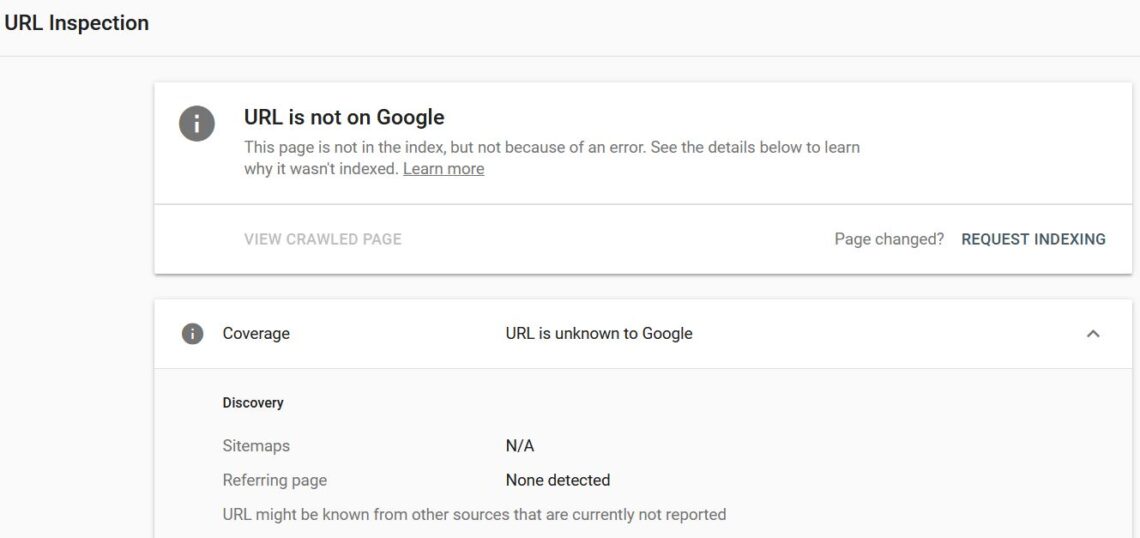Click the VIEW CRAWLED PAGE button
Image resolution: width=1140 pixels, height=538 pixels.
tap(323, 239)
